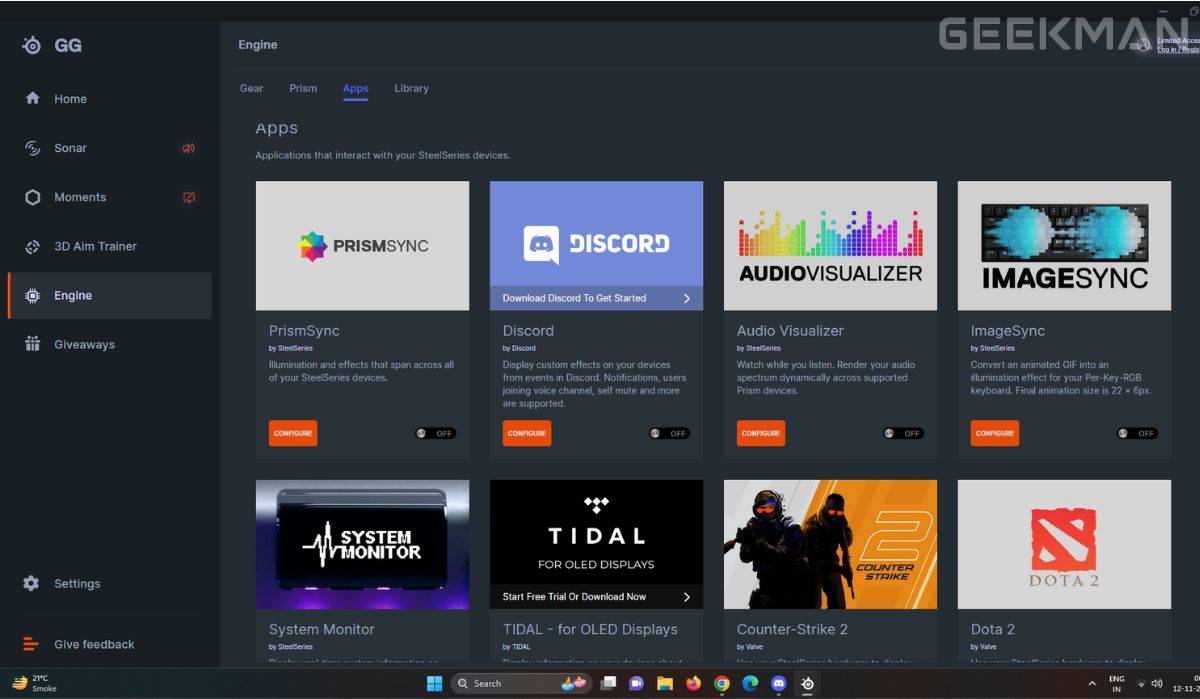This screenshot has height=699, width=1200.
Task: Click the Log in / Register link
Action: pos(1178,50)
